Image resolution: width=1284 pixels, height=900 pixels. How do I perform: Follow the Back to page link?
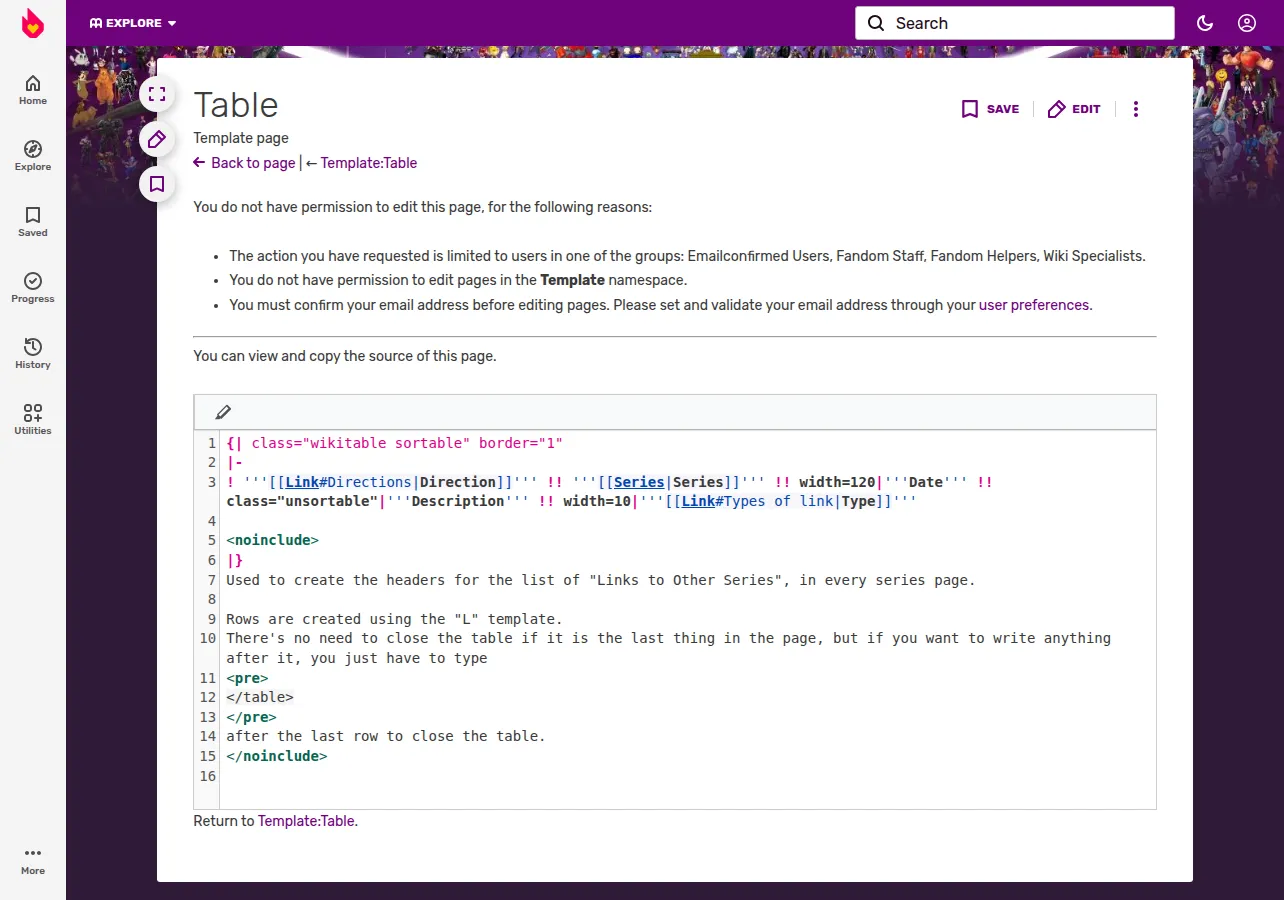click(245, 163)
